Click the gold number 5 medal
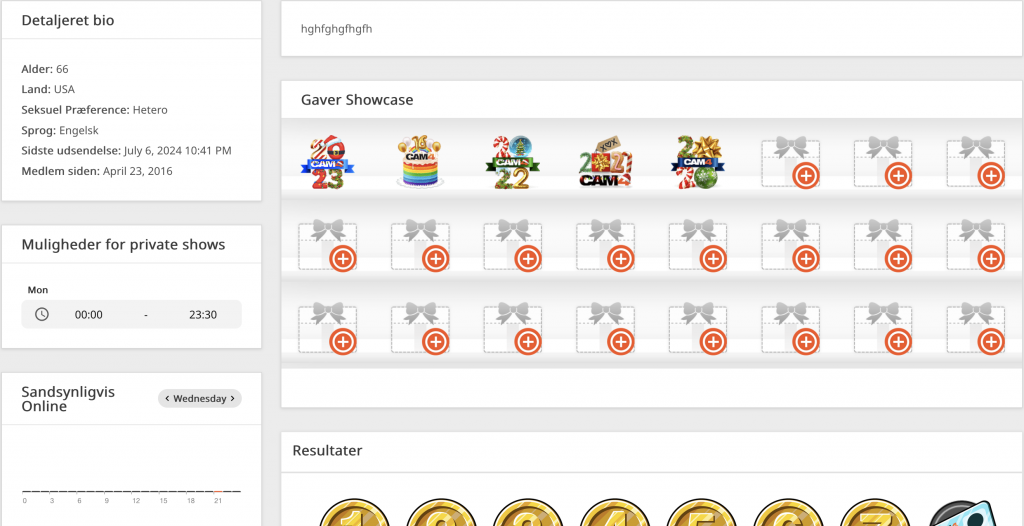 (x=701, y=514)
